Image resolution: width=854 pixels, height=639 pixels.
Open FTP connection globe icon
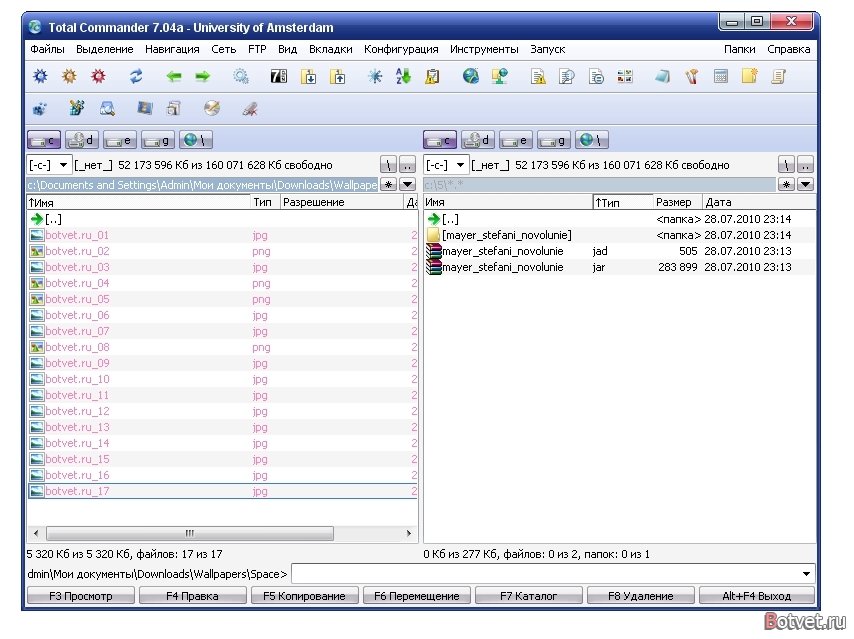coord(471,76)
